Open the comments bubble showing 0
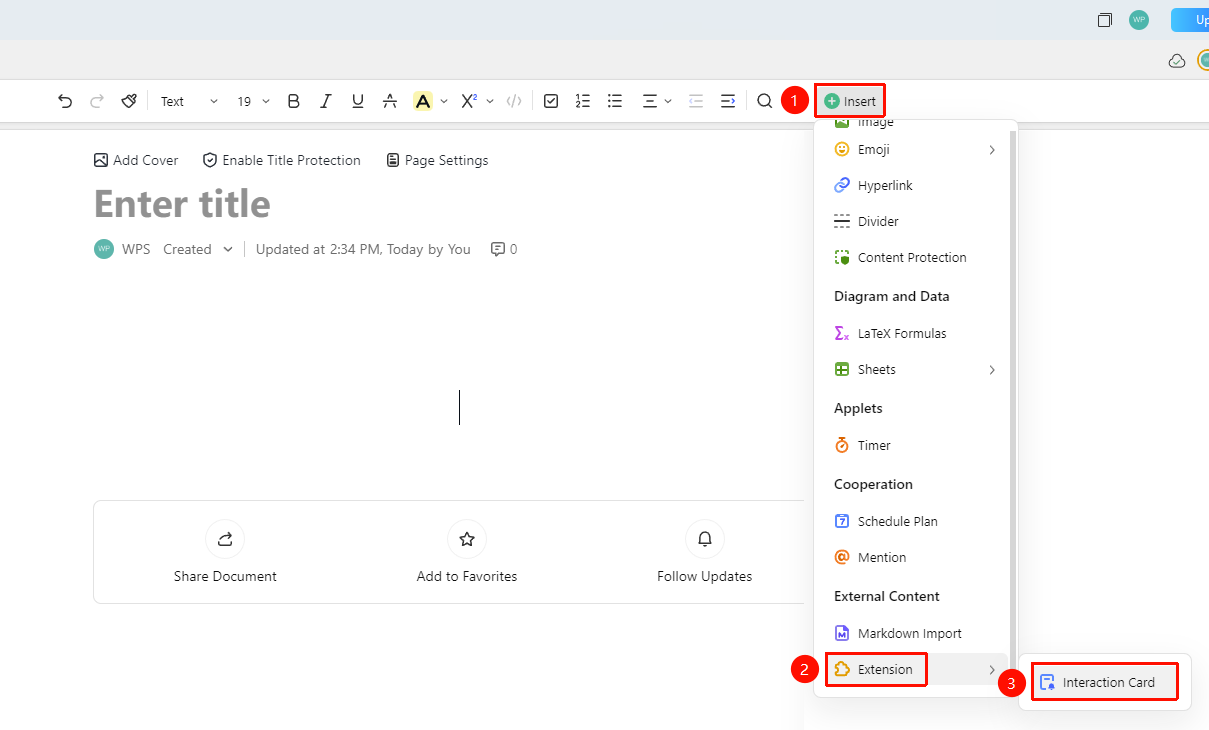The image size is (1209, 730). pos(504,249)
